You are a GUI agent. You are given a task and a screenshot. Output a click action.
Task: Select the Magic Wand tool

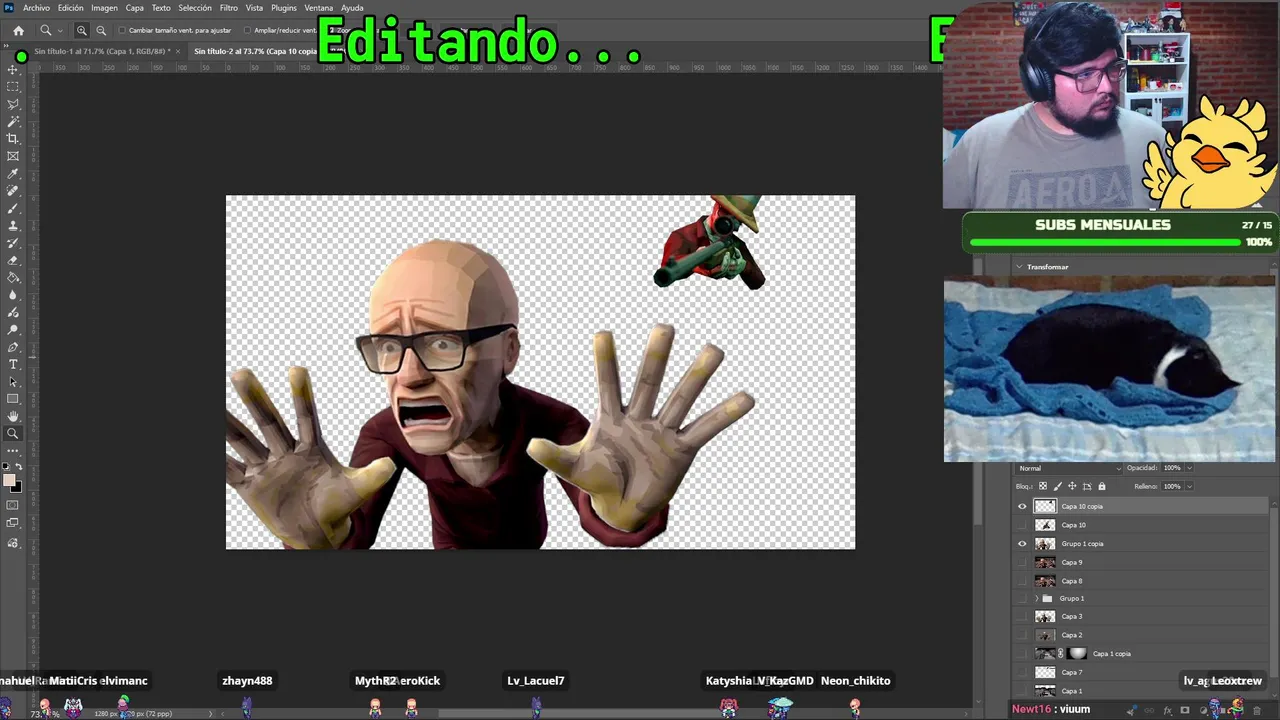pos(13,121)
